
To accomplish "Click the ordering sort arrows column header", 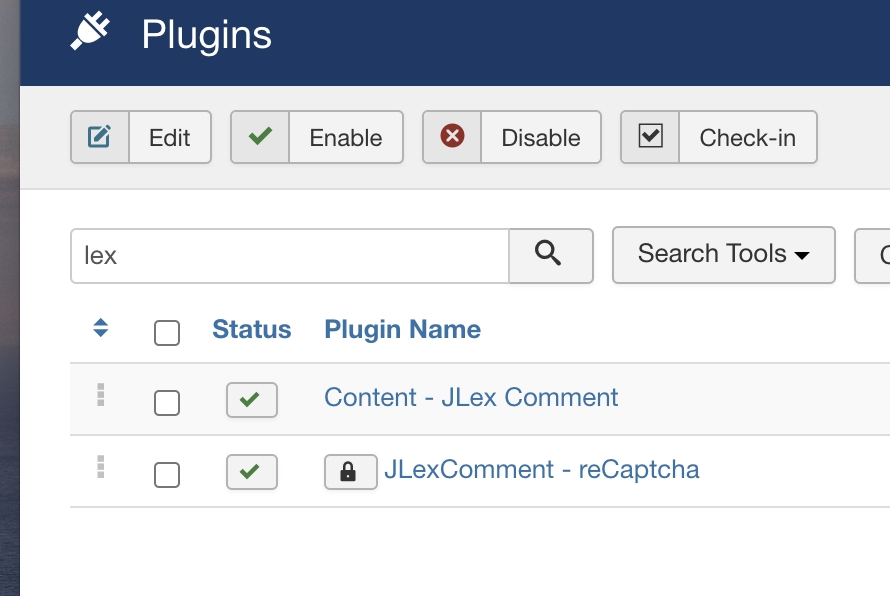I will point(100,328).
